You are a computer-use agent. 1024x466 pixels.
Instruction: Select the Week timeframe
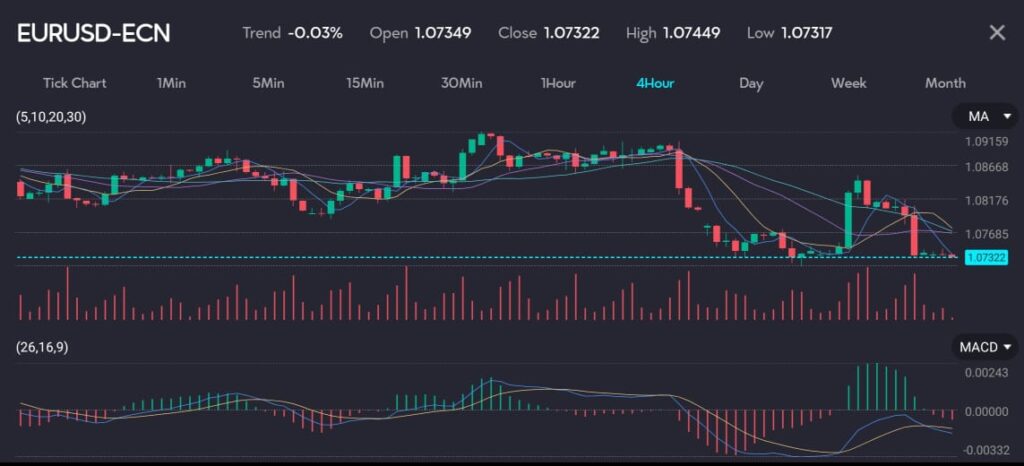pyautogui.click(x=848, y=83)
